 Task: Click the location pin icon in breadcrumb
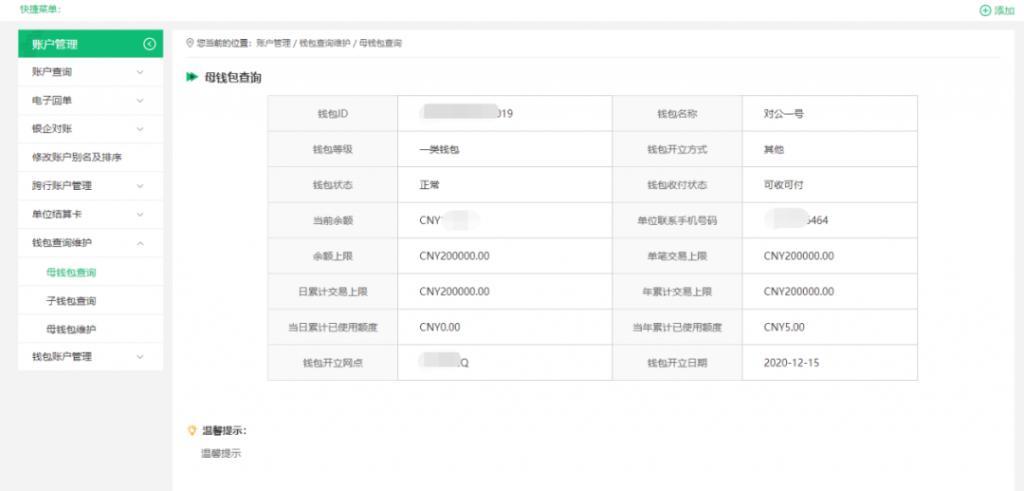click(190, 44)
